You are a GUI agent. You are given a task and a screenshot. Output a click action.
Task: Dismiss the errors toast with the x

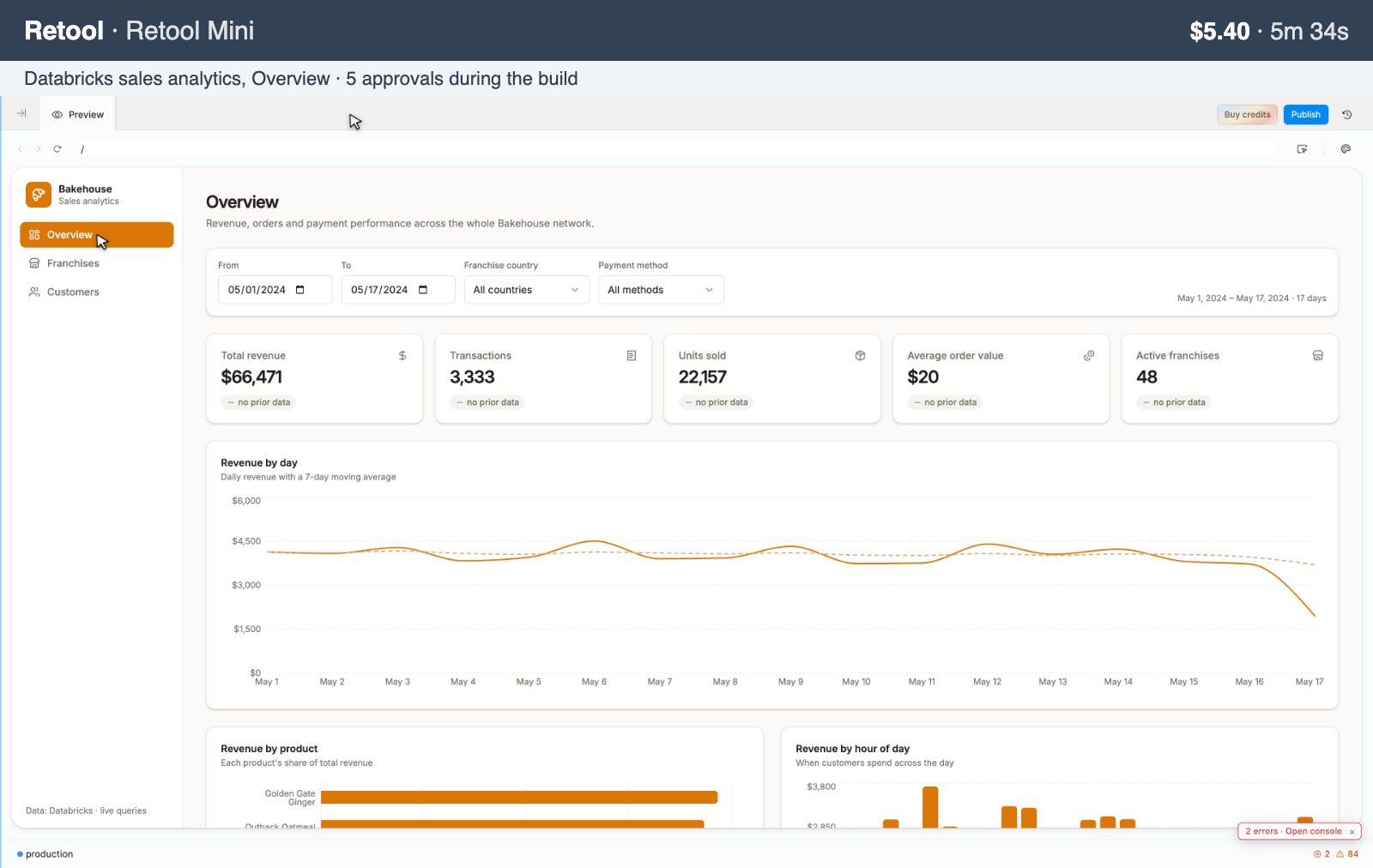click(x=1352, y=832)
